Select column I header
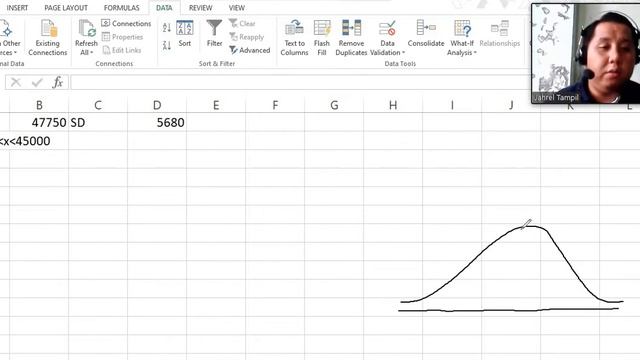Viewport: 640px width, 360px height. point(452,105)
